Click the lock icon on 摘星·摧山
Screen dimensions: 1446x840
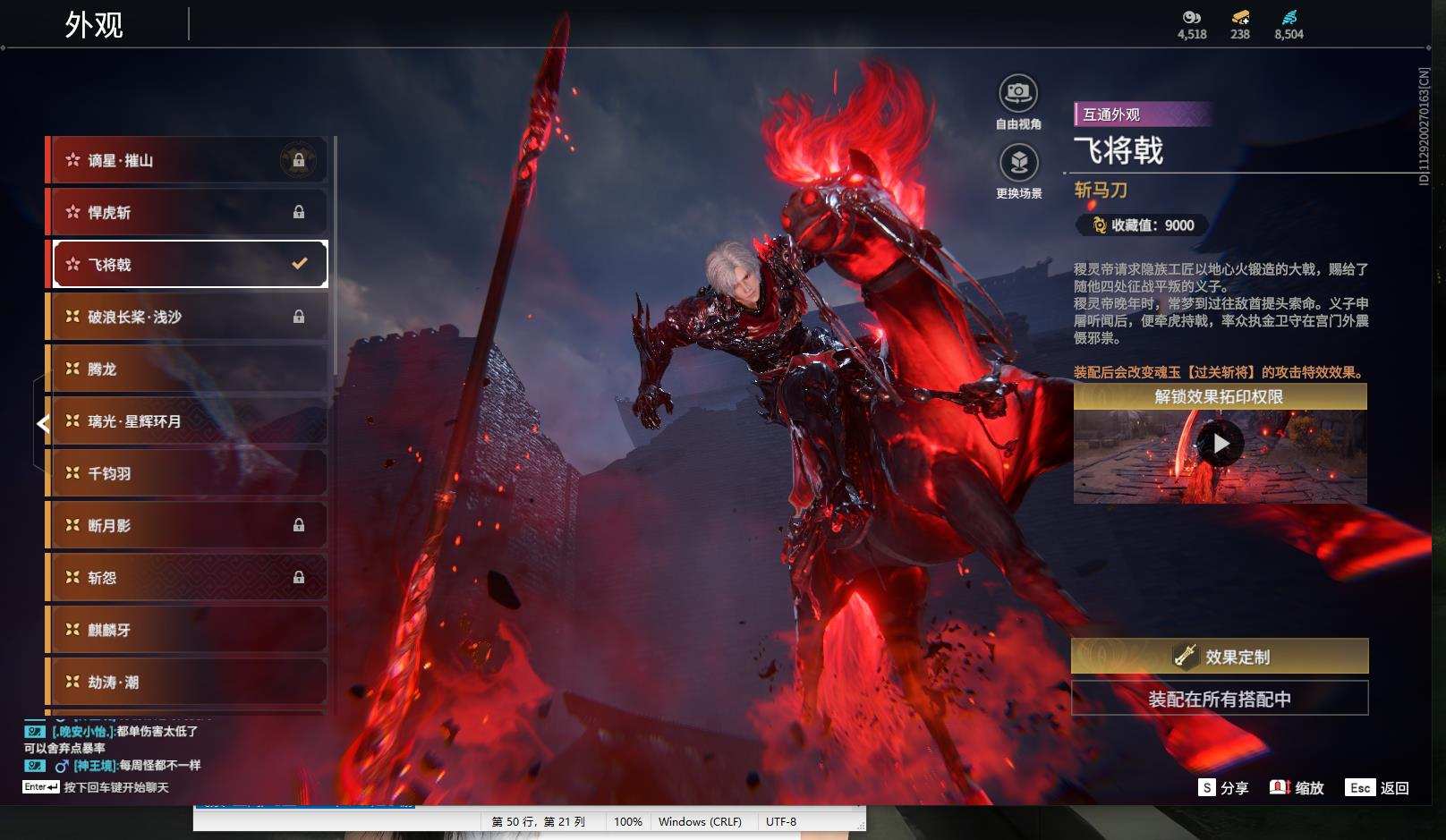pyautogui.click(x=299, y=160)
